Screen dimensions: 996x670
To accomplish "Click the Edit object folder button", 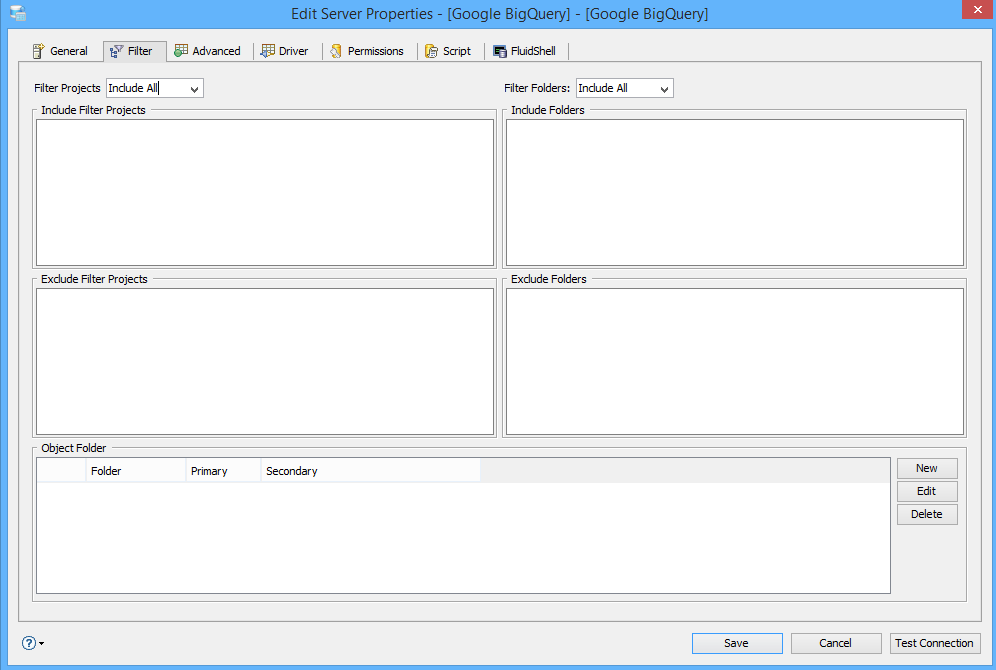I will click(927, 491).
